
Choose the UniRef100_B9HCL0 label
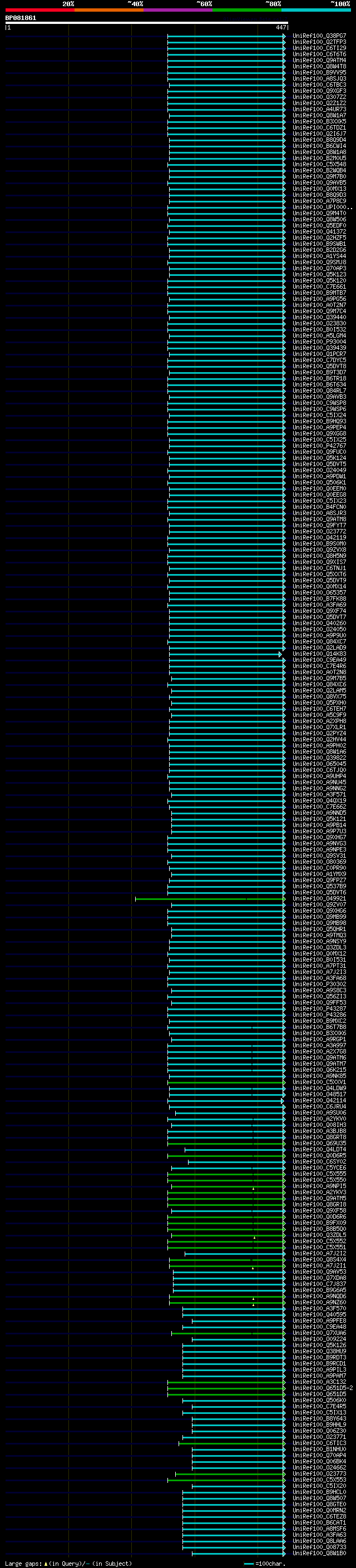tap(319, 1492)
